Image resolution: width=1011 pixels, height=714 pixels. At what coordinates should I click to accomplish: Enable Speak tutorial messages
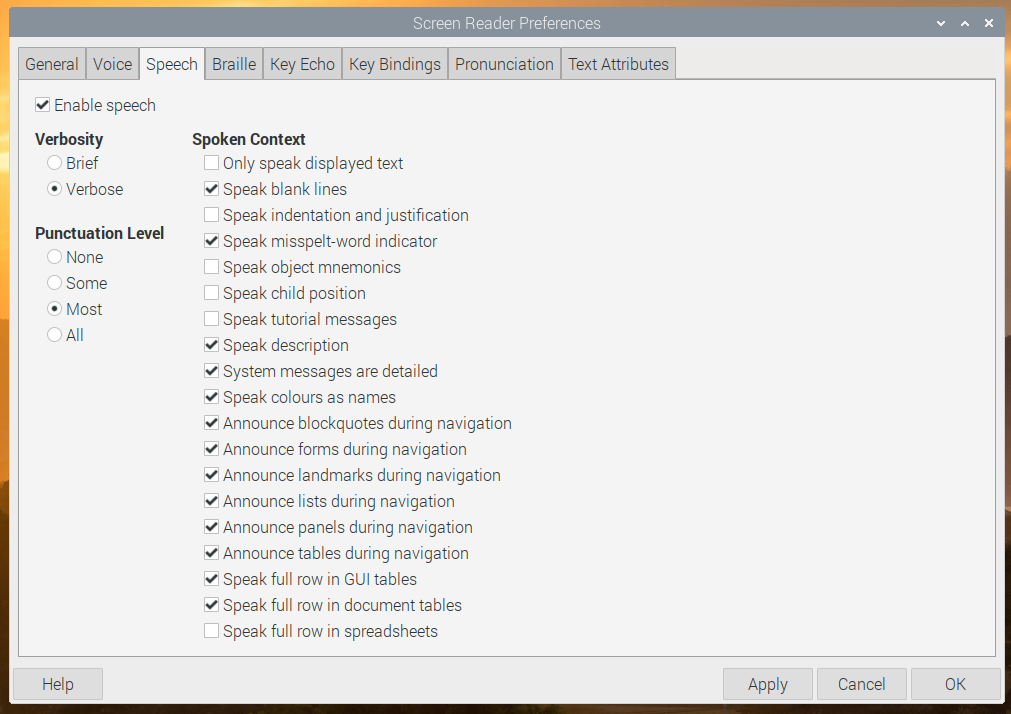pyautogui.click(x=211, y=318)
